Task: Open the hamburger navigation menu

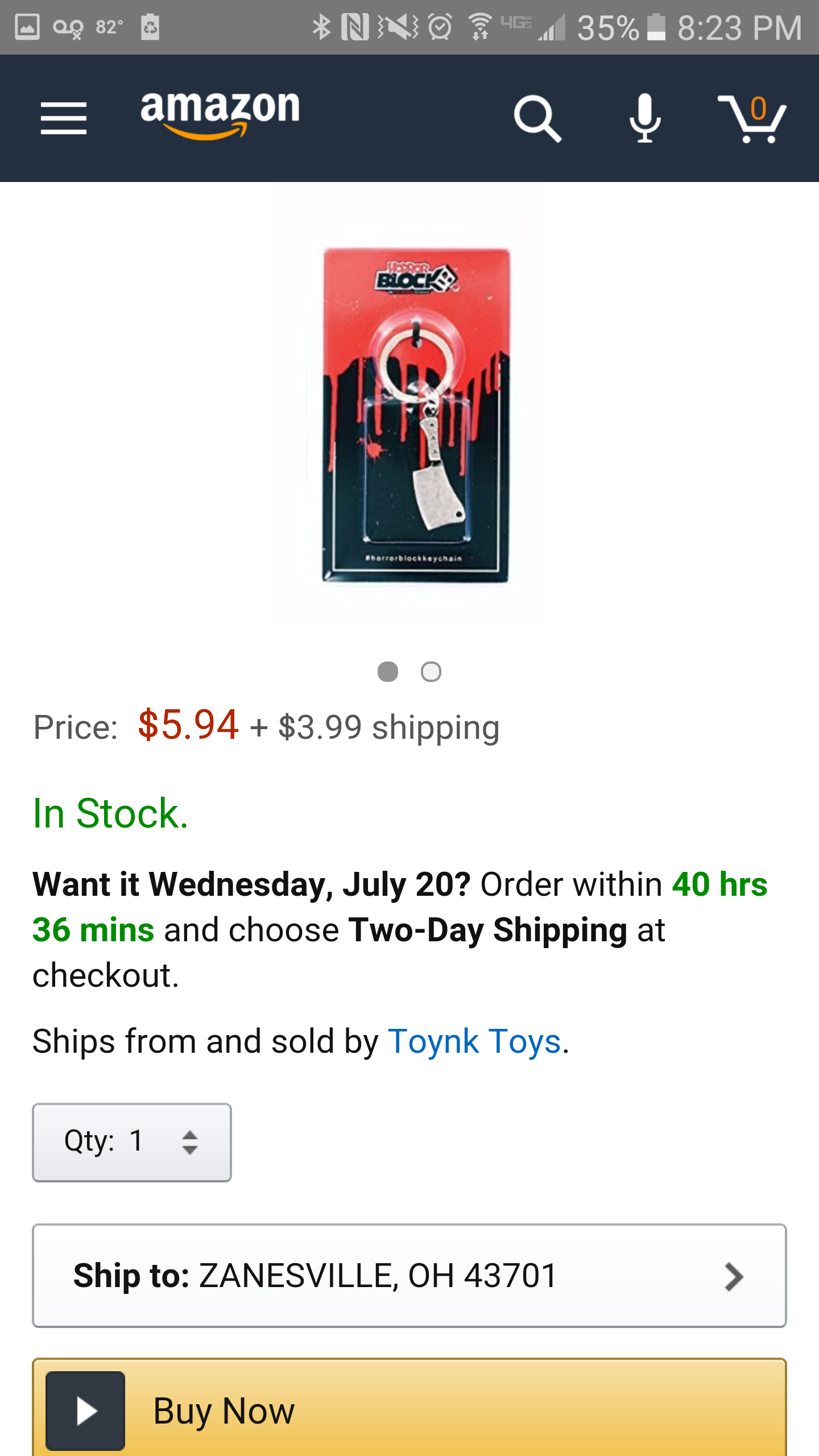Action: [64, 118]
